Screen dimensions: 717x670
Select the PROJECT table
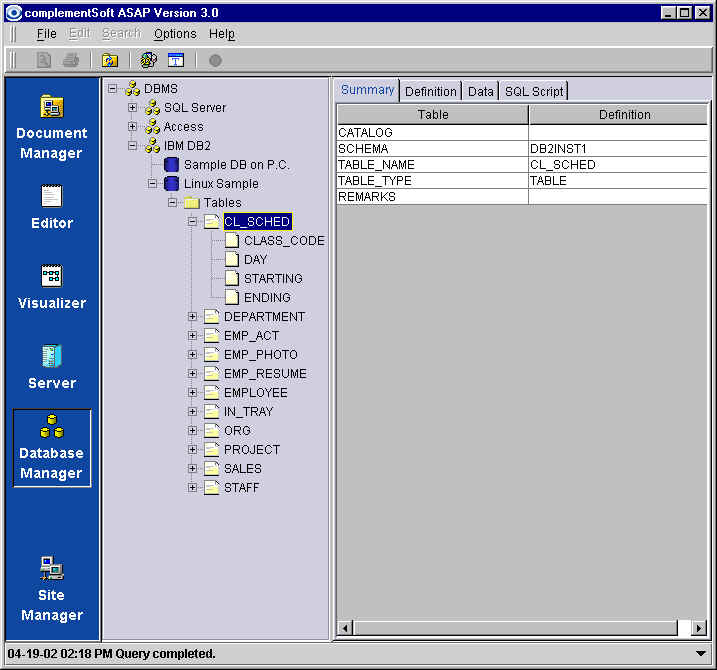[252, 450]
